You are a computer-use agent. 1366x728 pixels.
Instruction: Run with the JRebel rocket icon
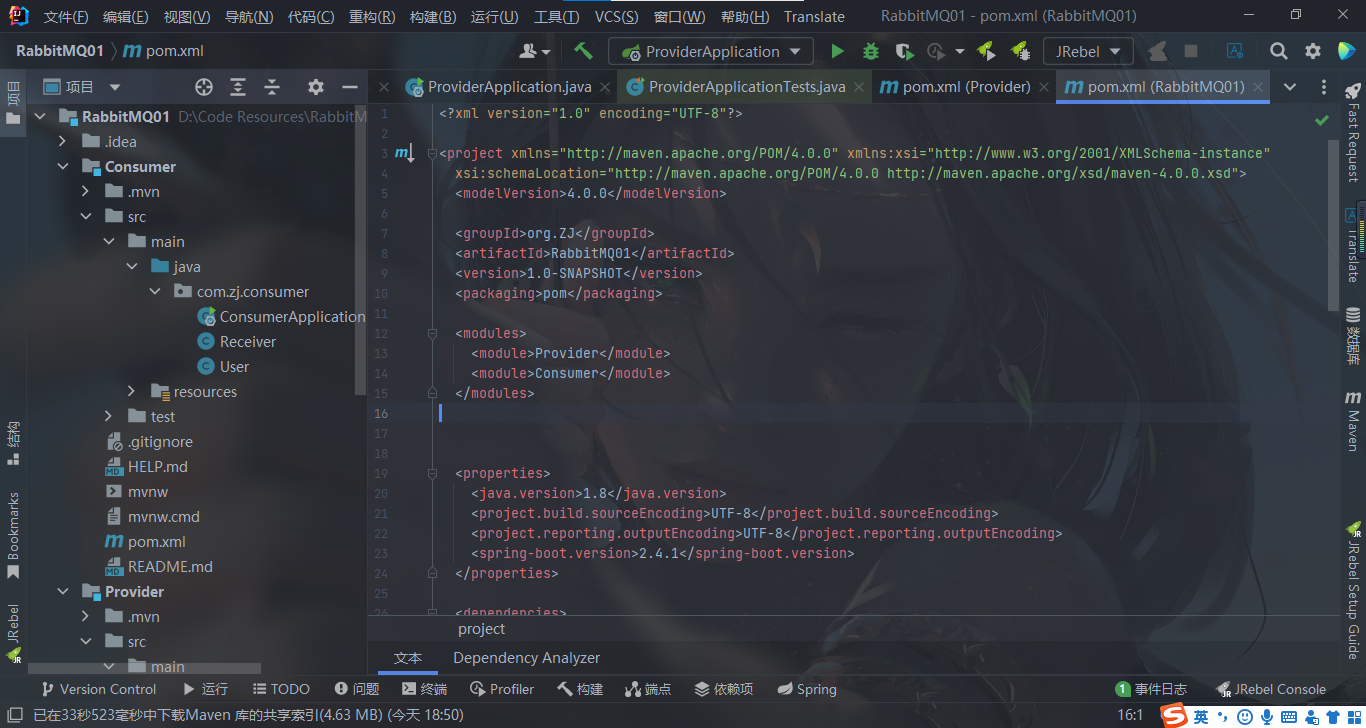[x=987, y=51]
